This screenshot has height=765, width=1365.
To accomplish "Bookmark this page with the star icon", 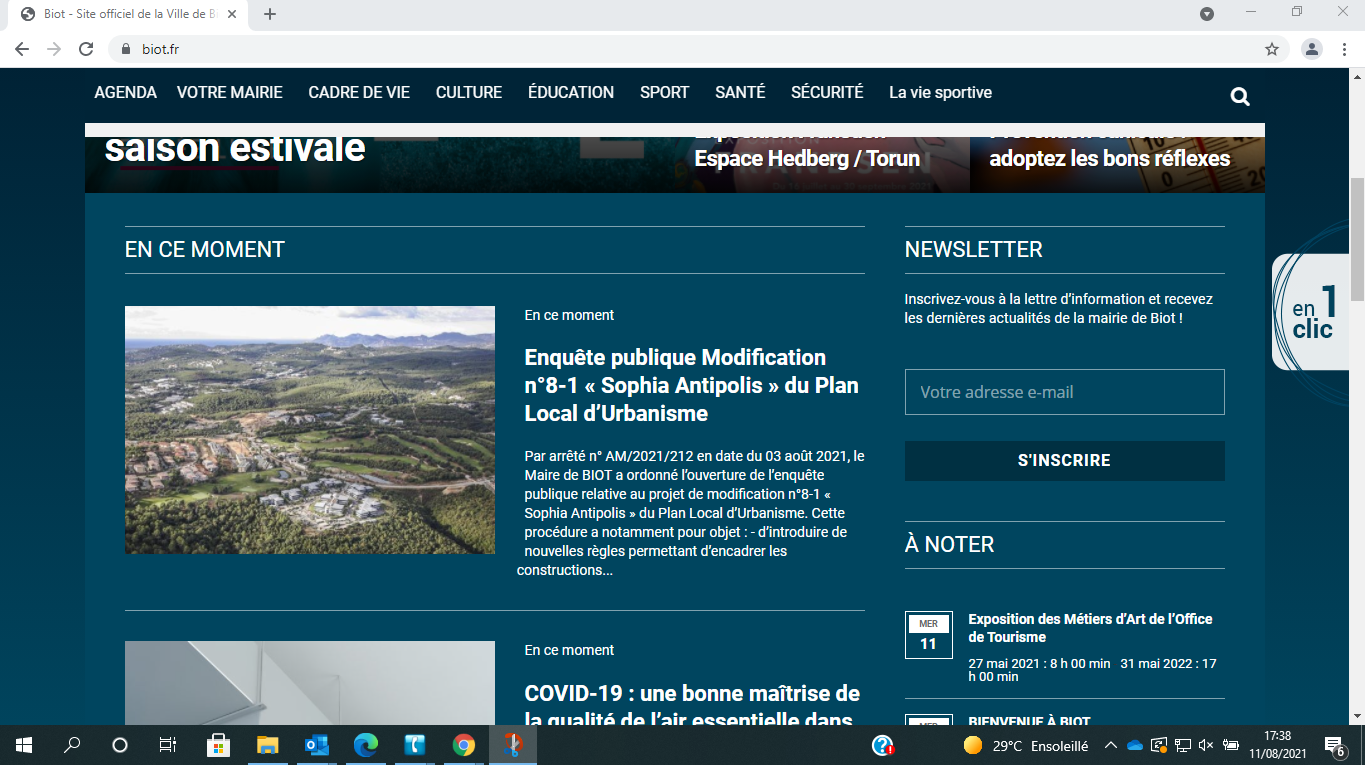I will [1272, 49].
